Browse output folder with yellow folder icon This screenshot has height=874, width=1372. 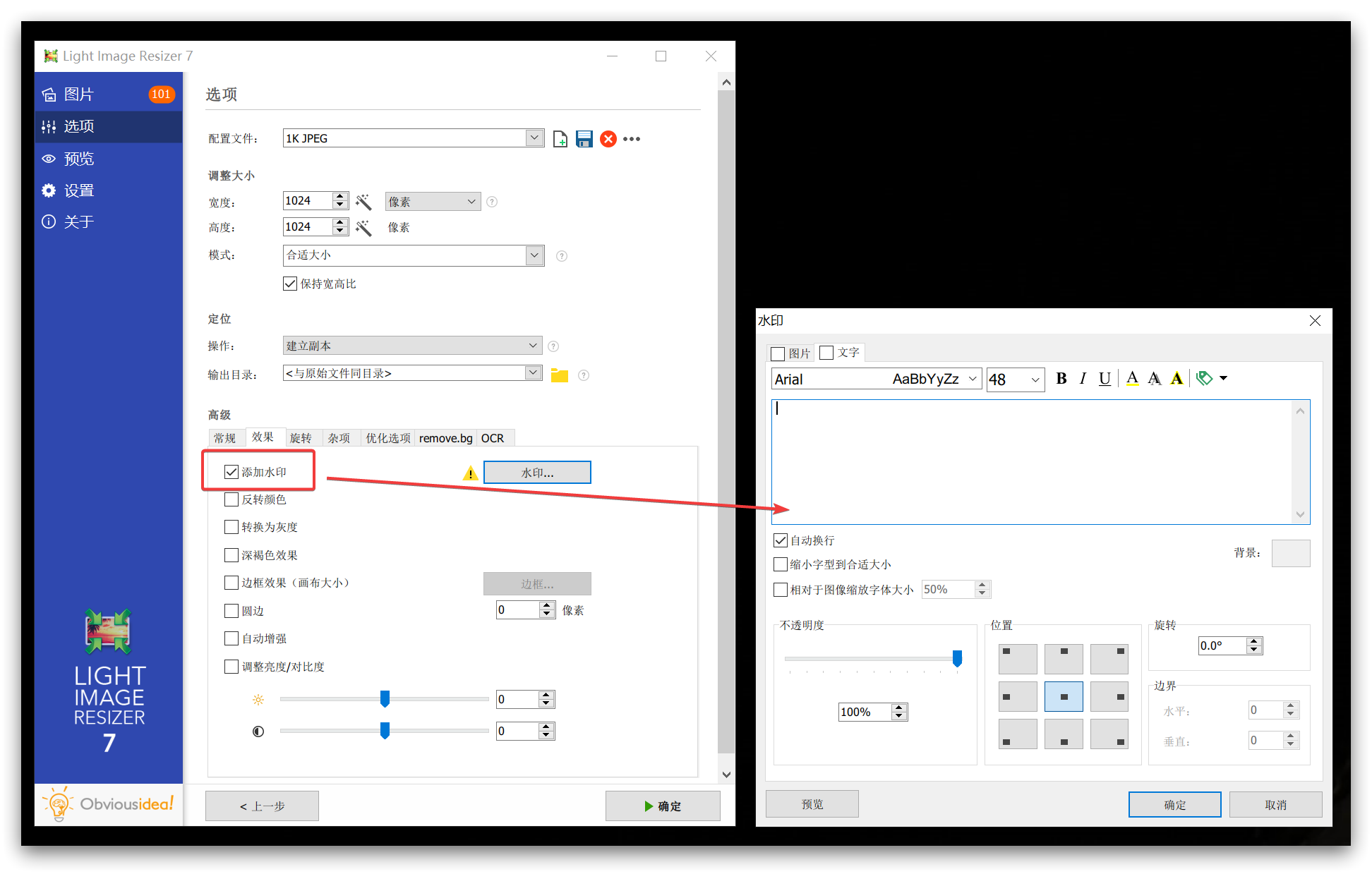[560, 375]
